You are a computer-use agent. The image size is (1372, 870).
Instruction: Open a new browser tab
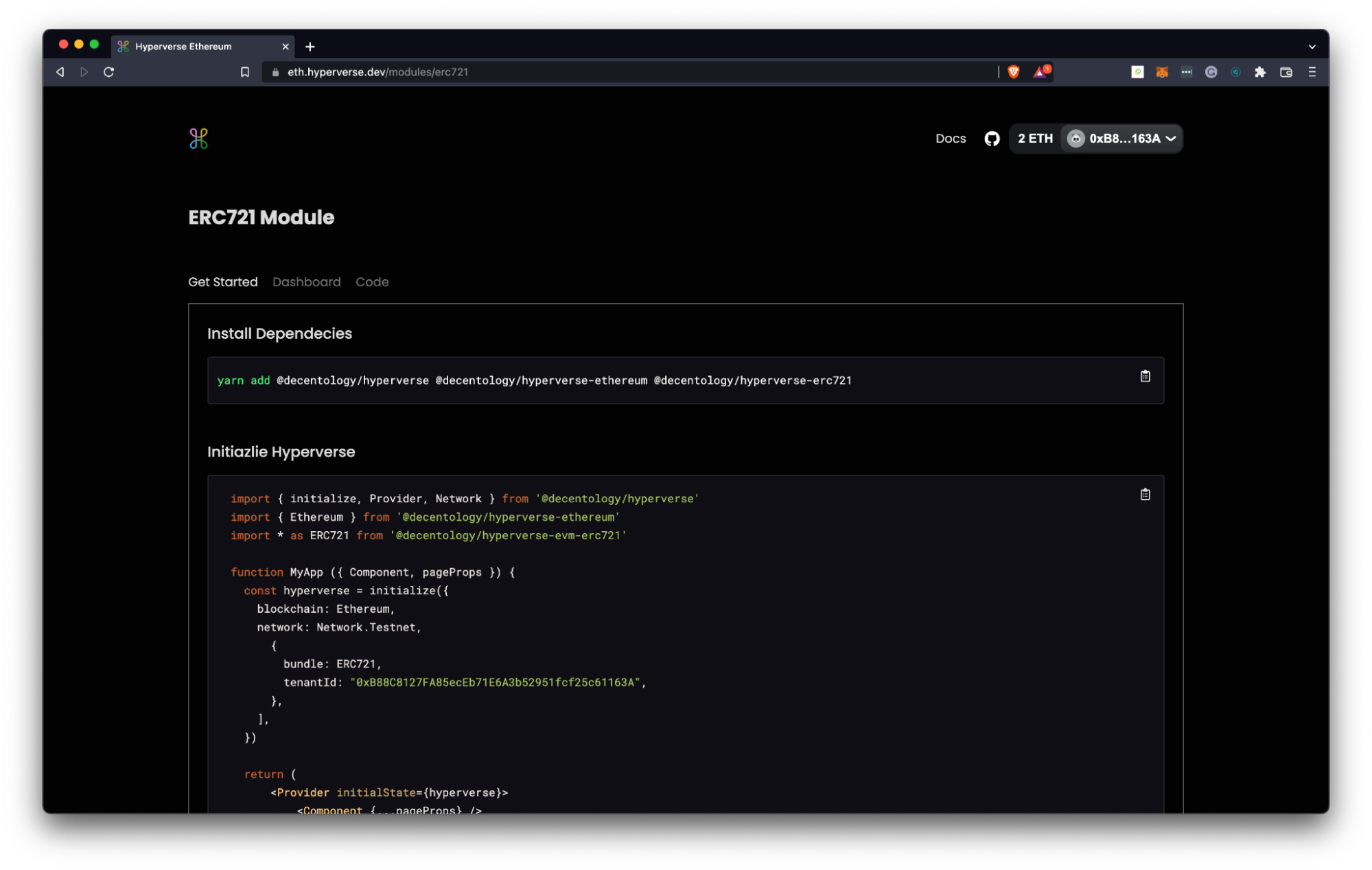pos(310,47)
